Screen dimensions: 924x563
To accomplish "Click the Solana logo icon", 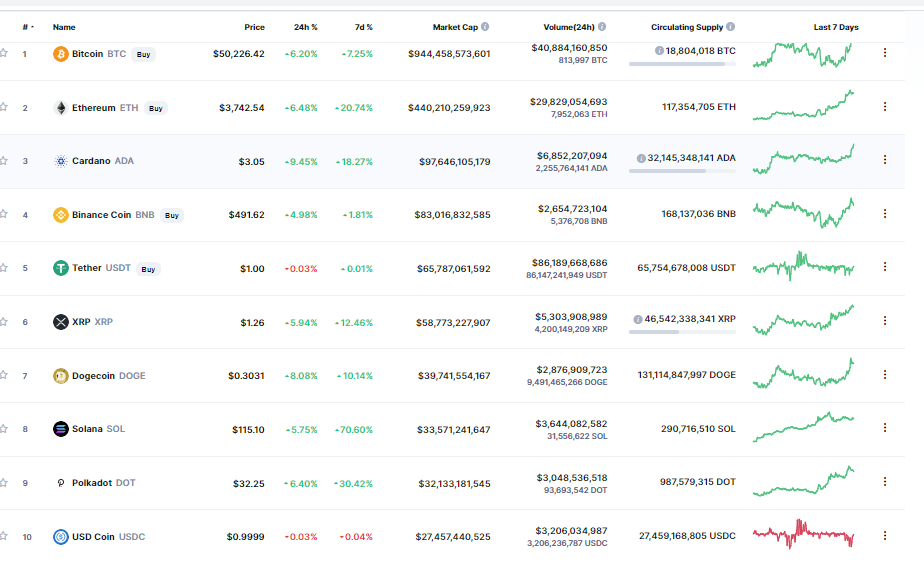I will [x=61, y=429].
